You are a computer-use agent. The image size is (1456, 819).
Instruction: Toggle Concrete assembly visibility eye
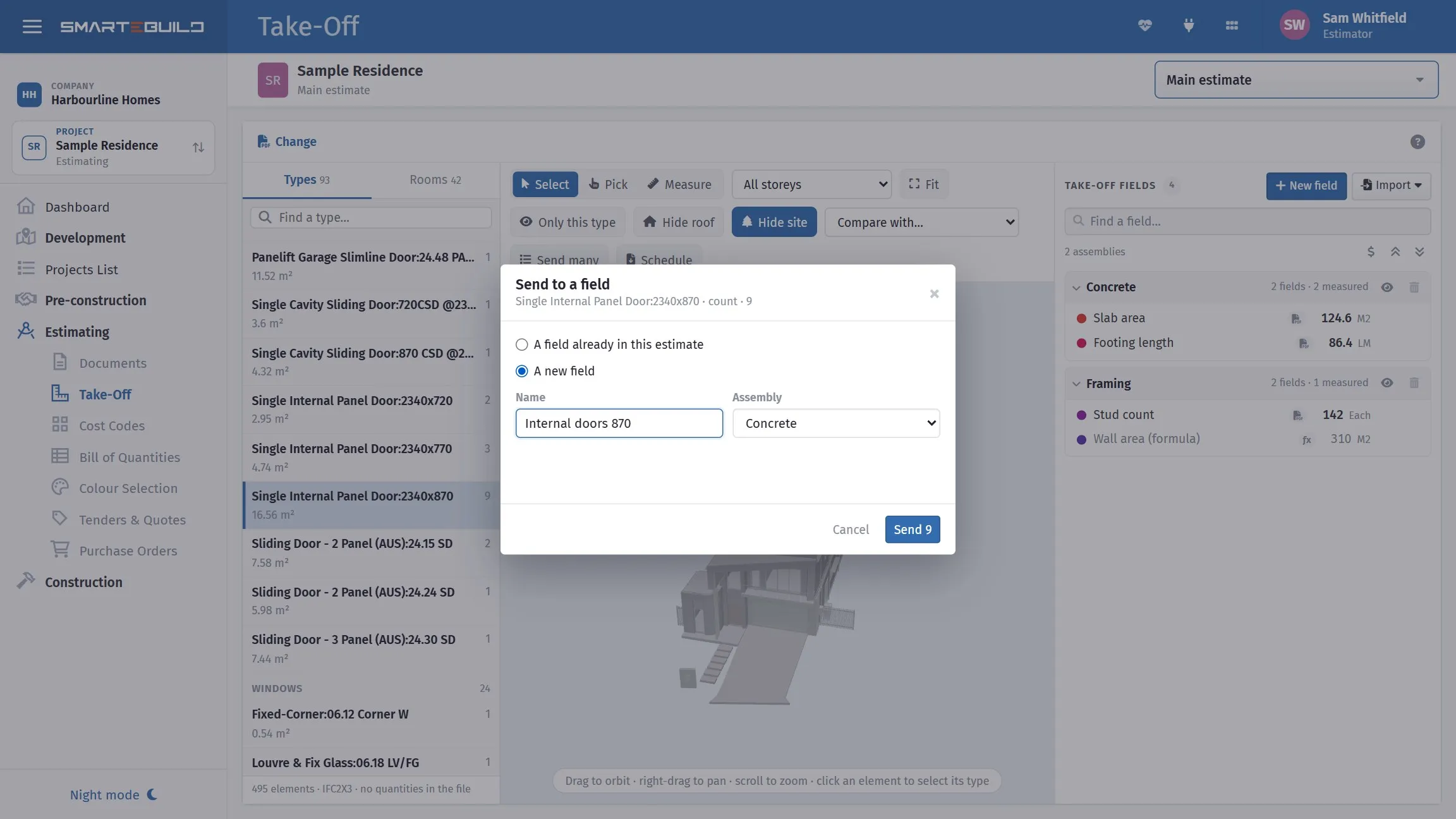pos(1387,287)
